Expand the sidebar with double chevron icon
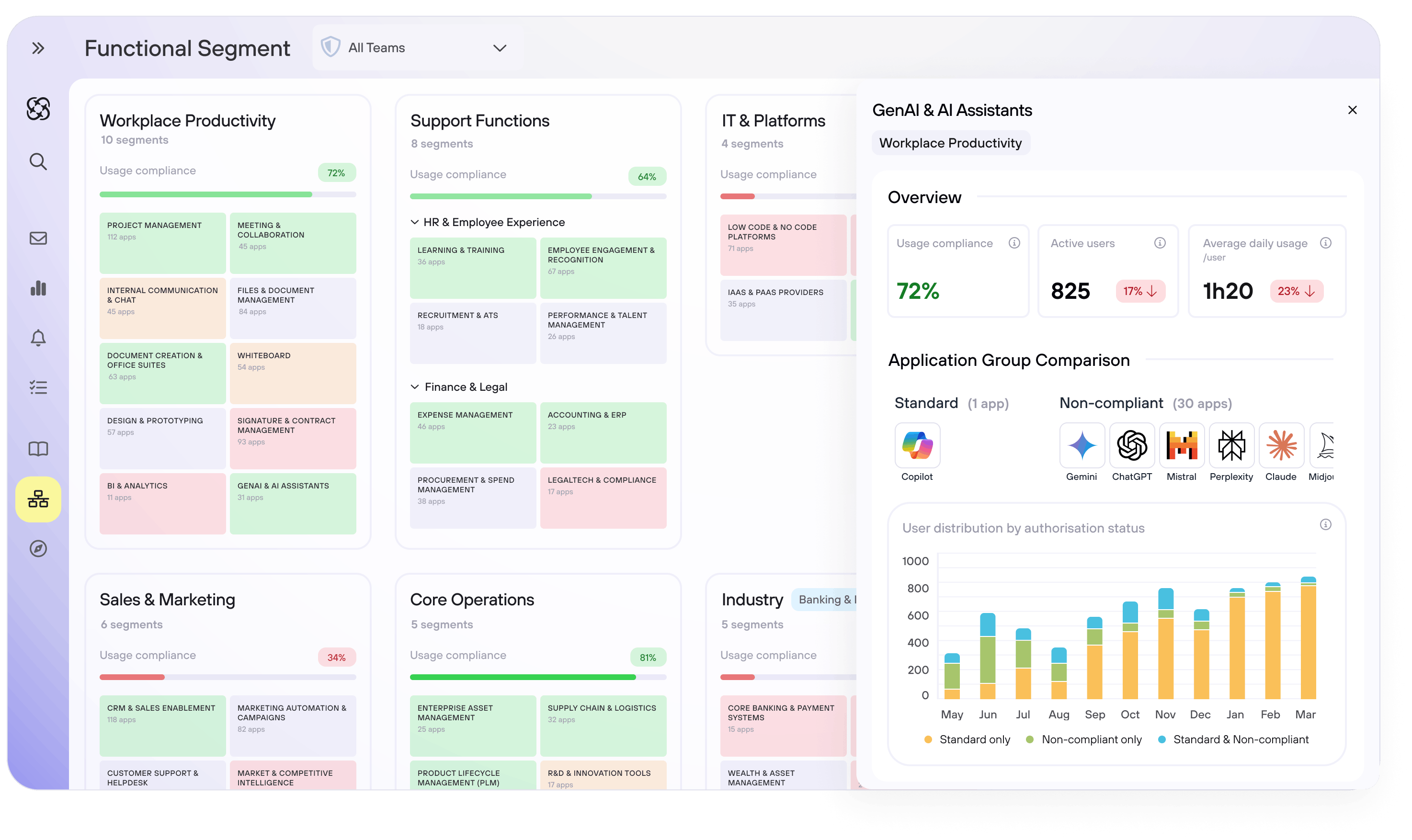Image resolution: width=1412 pixels, height=840 pixels. (x=38, y=48)
